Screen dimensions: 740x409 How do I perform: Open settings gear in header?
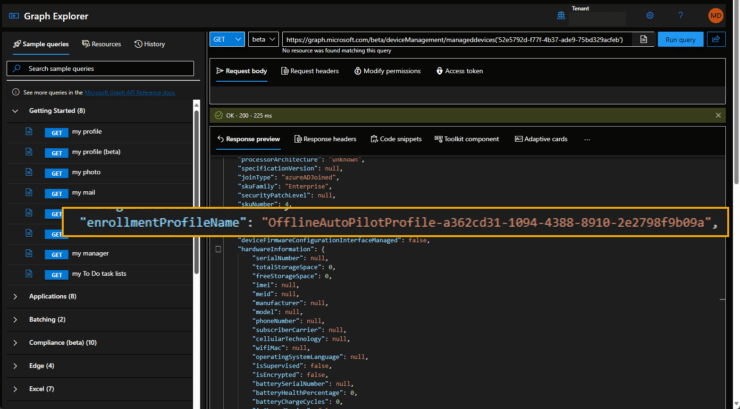pos(650,15)
